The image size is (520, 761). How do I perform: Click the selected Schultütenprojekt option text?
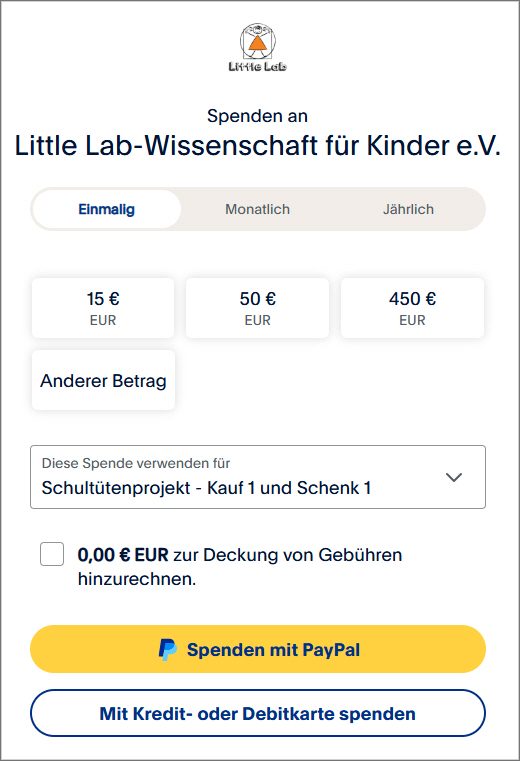coord(206,488)
